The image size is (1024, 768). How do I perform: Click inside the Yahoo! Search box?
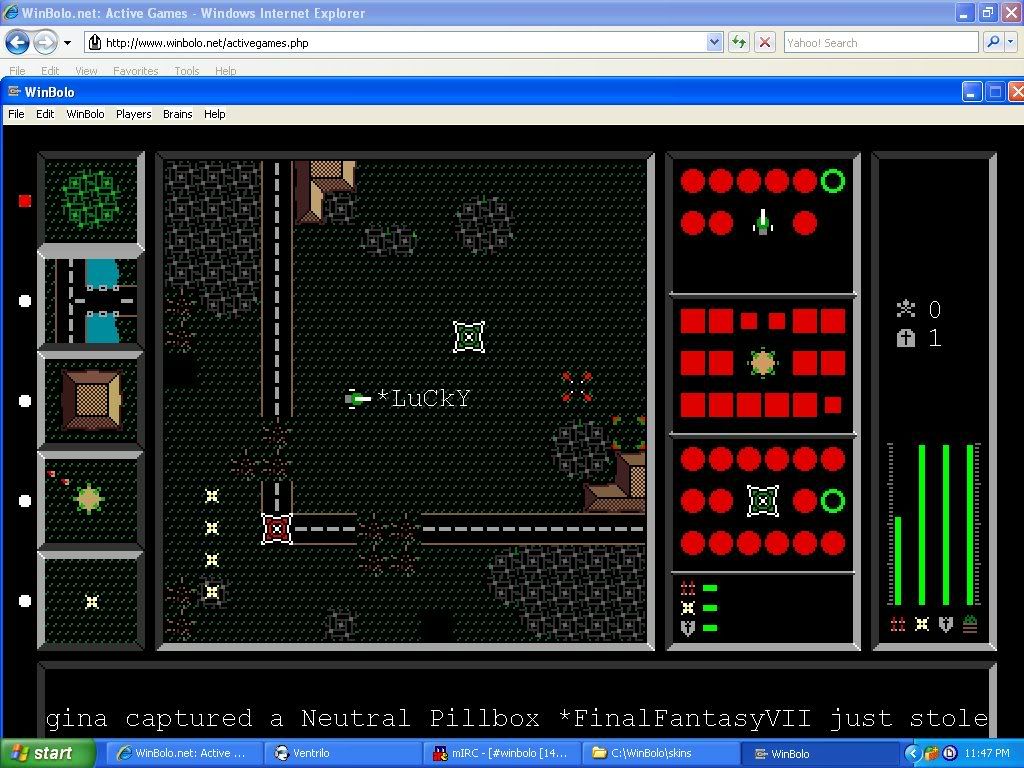879,42
